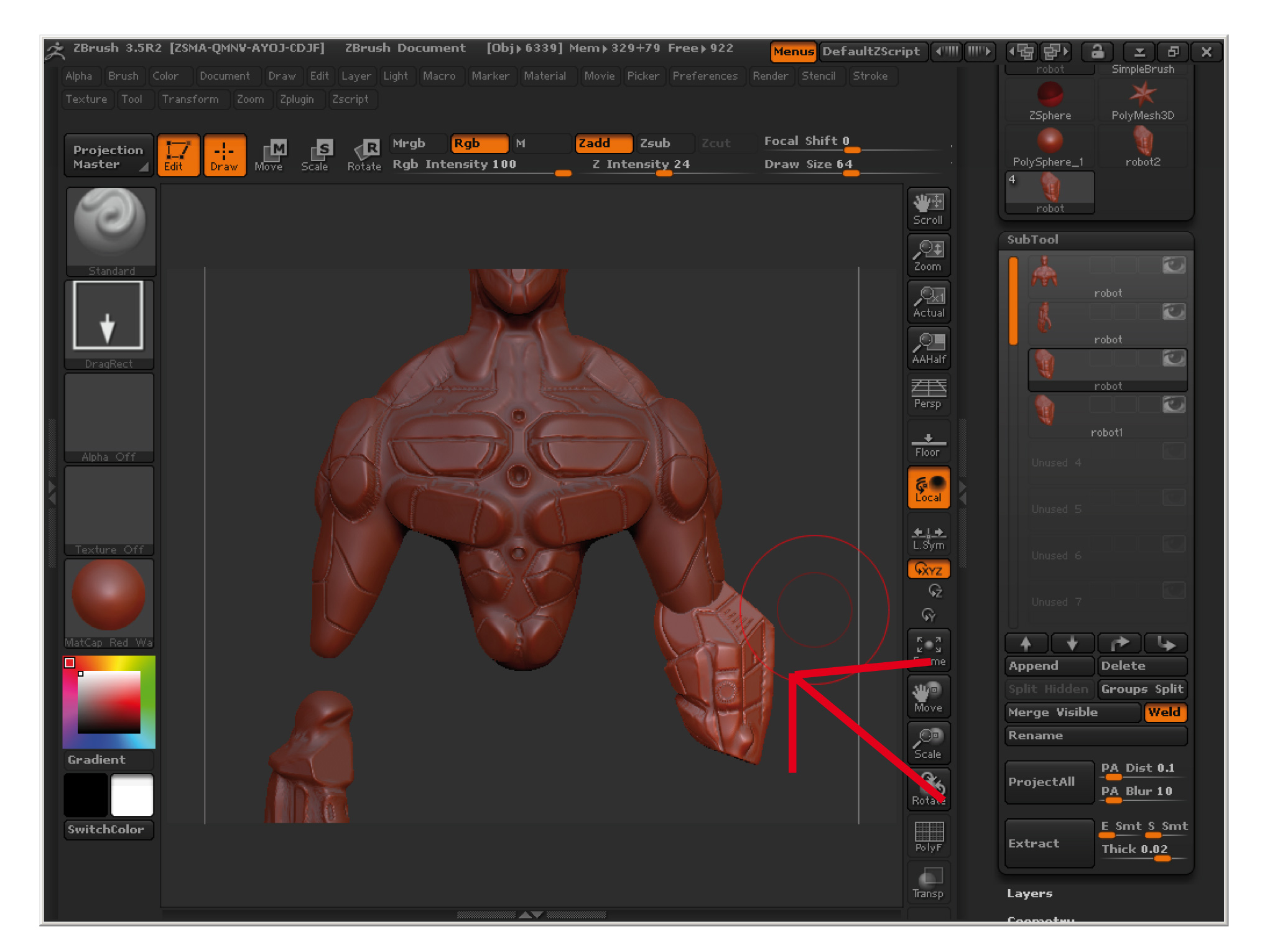Viewport: 1275px width, 952px height.
Task: Enable the Persp perspective view
Action: coord(928,394)
